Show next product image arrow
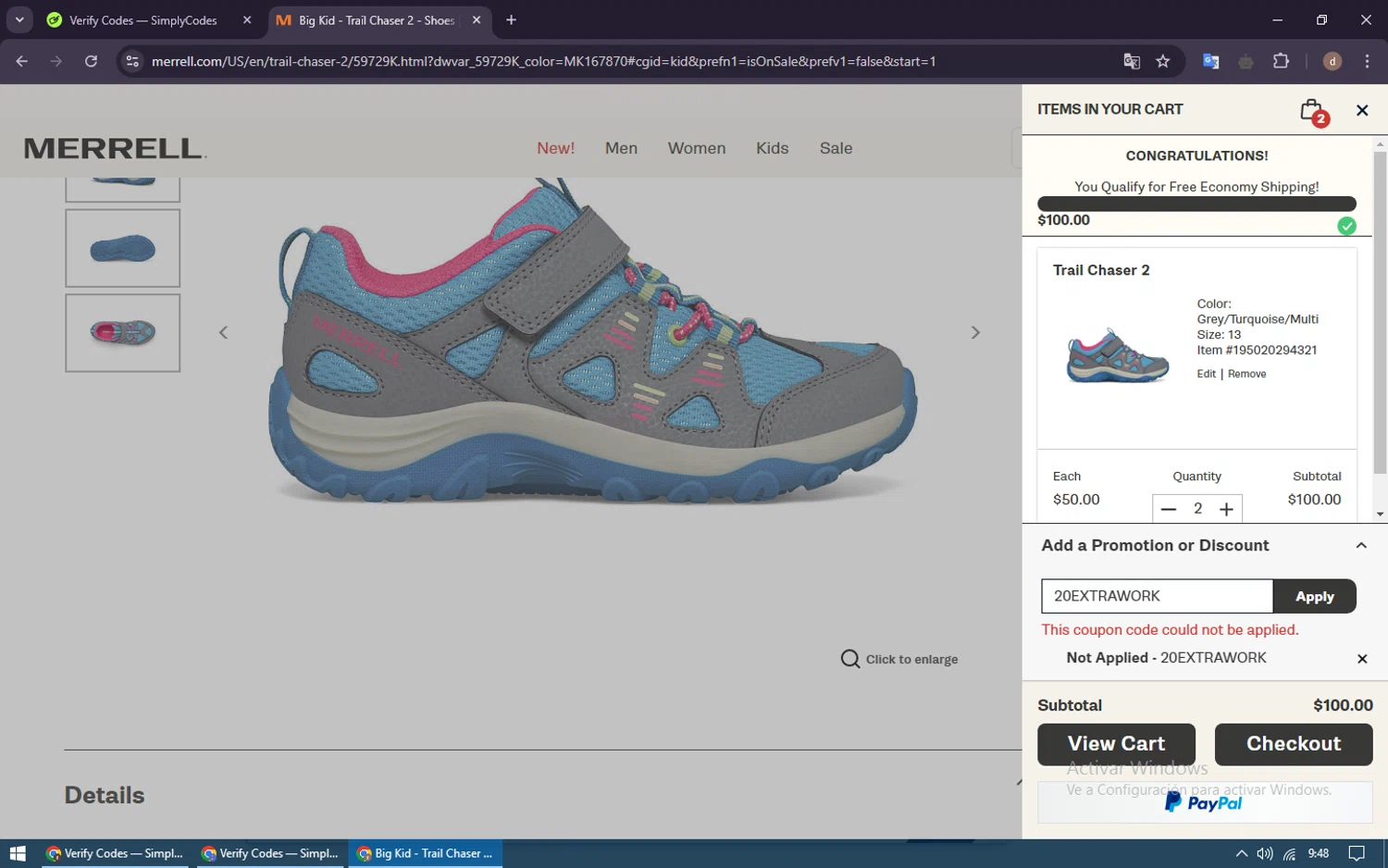The image size is (1388, 868). pos(974,332)
